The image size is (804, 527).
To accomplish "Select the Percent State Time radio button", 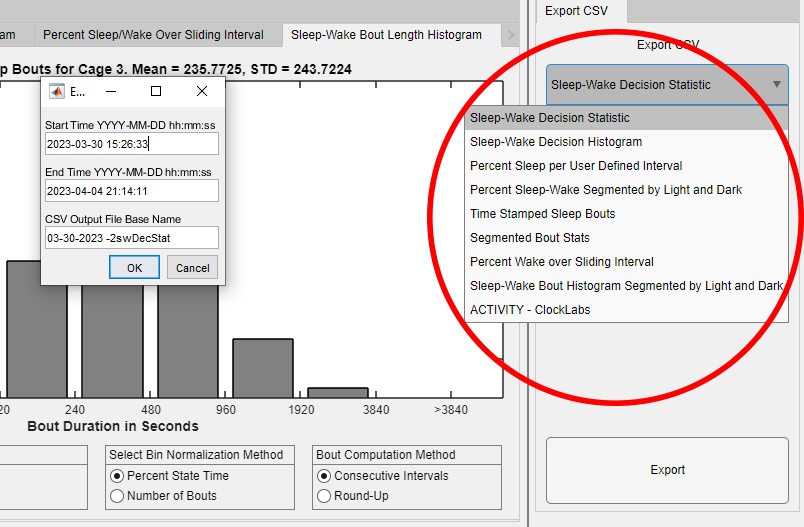I will pos(118,476).
